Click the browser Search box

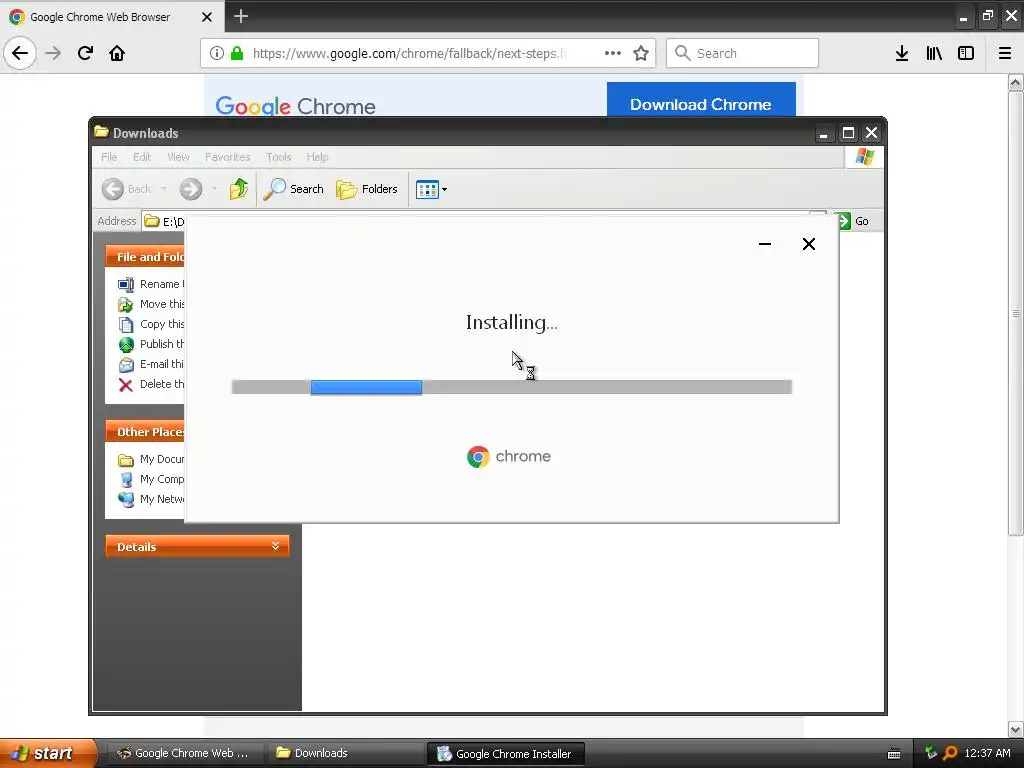point(743,53)
